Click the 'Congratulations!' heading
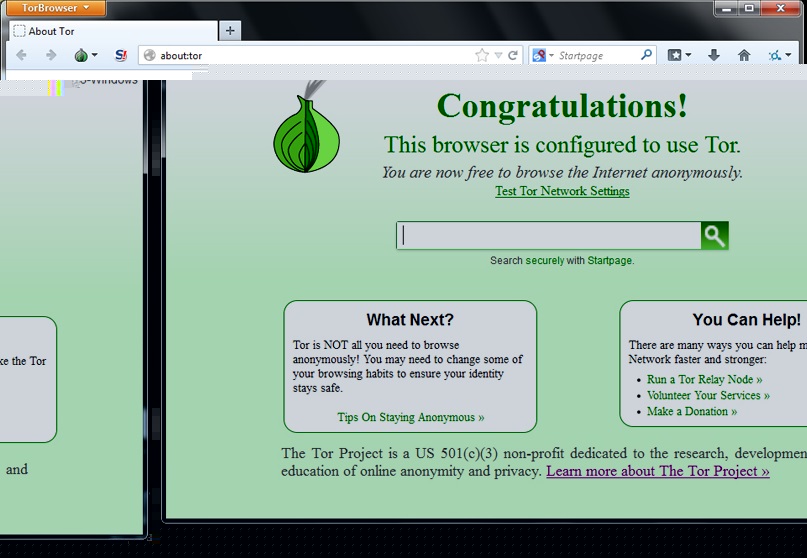The width and height of the screenshot is (807, 558). [x=562, y=106]
